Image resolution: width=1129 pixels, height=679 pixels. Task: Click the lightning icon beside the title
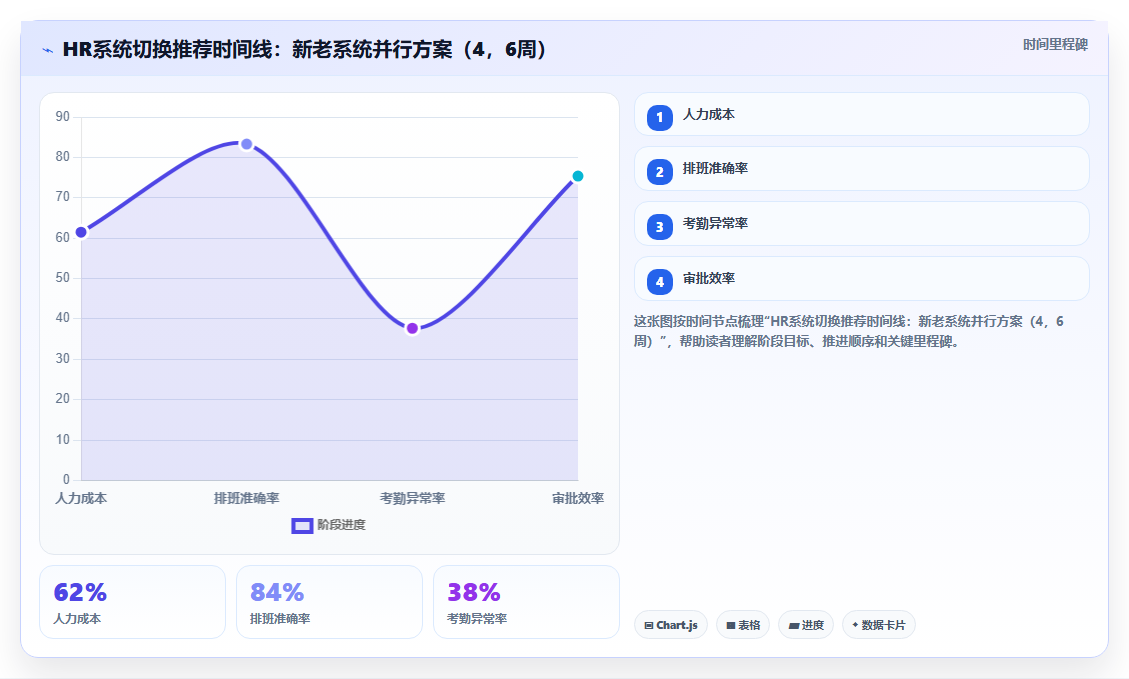pyautogui.click(x=48, y=50)
